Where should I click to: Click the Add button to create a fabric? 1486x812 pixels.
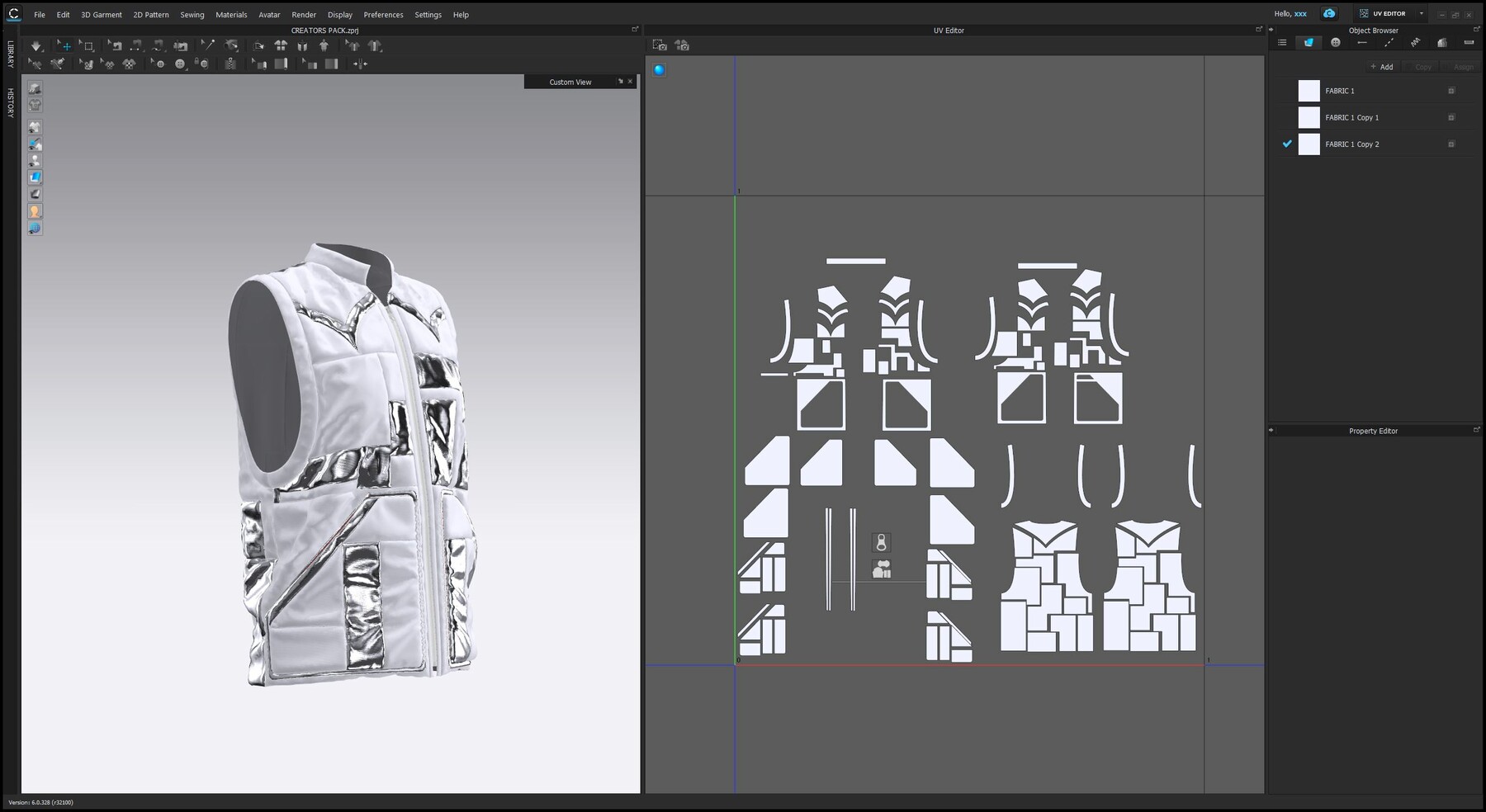[x=1382, y=67]
